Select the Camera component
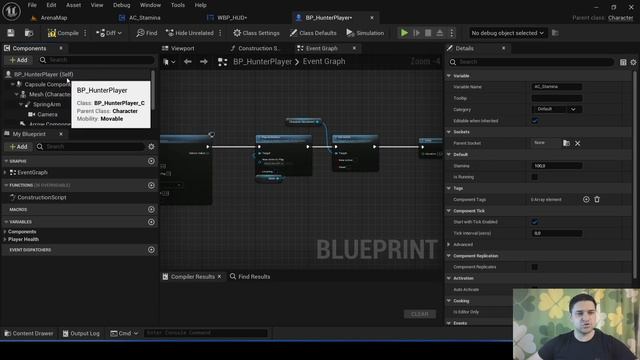640x360 pixels. click(x=47, y=114)
